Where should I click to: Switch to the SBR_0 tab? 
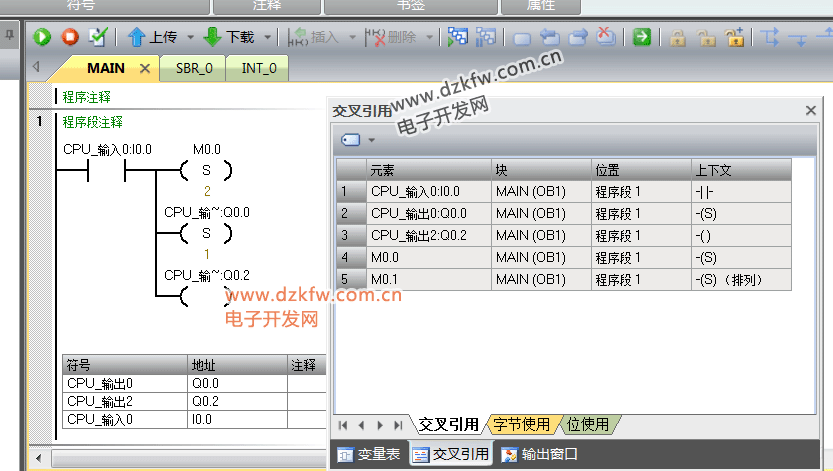coord(193,69)
